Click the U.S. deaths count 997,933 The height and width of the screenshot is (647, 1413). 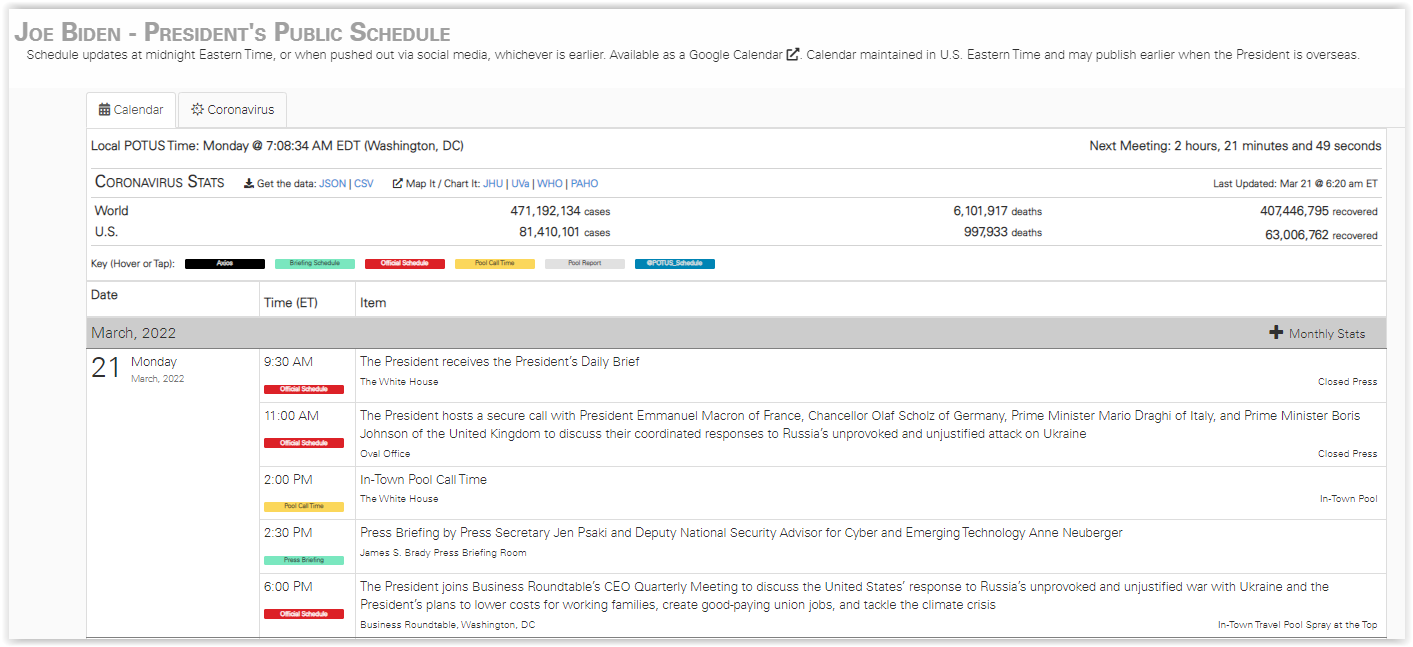(x=984, y=233)
